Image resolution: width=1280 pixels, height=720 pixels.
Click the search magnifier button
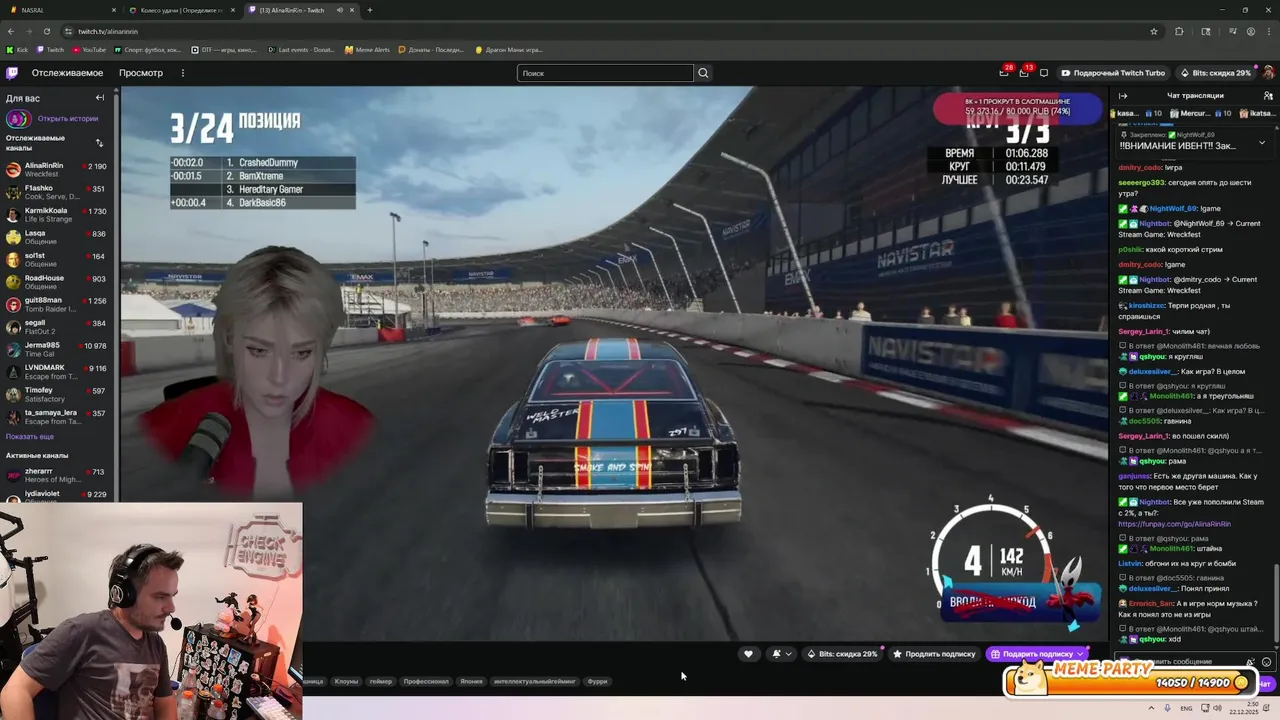[x=703, y=73]
